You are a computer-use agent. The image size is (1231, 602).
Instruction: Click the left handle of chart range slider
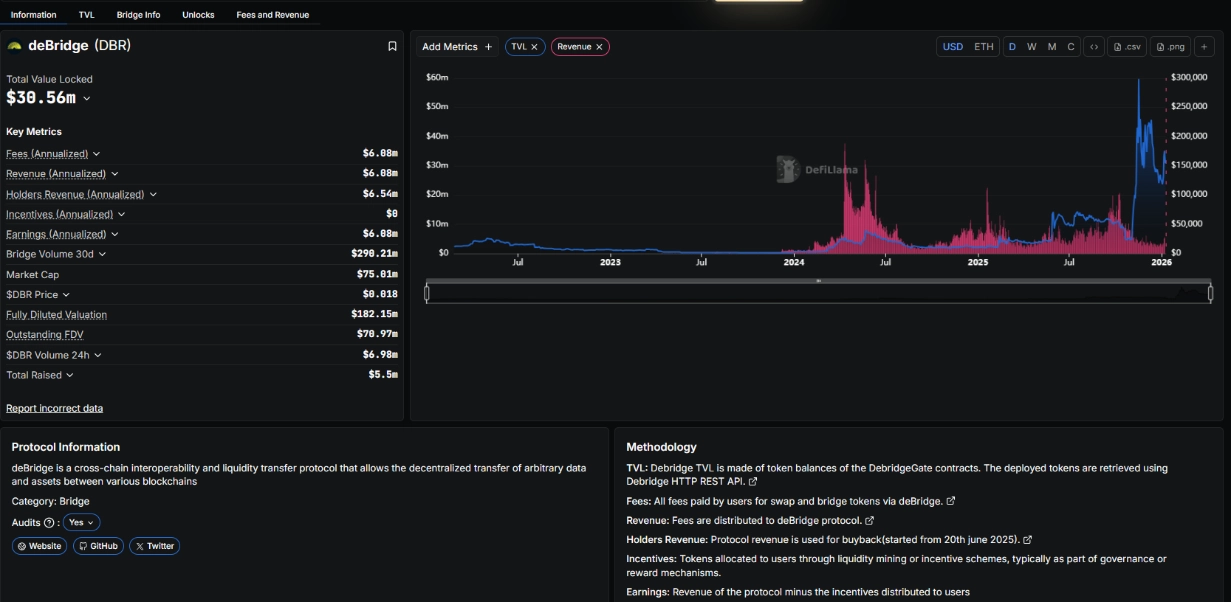pos(427,293)
